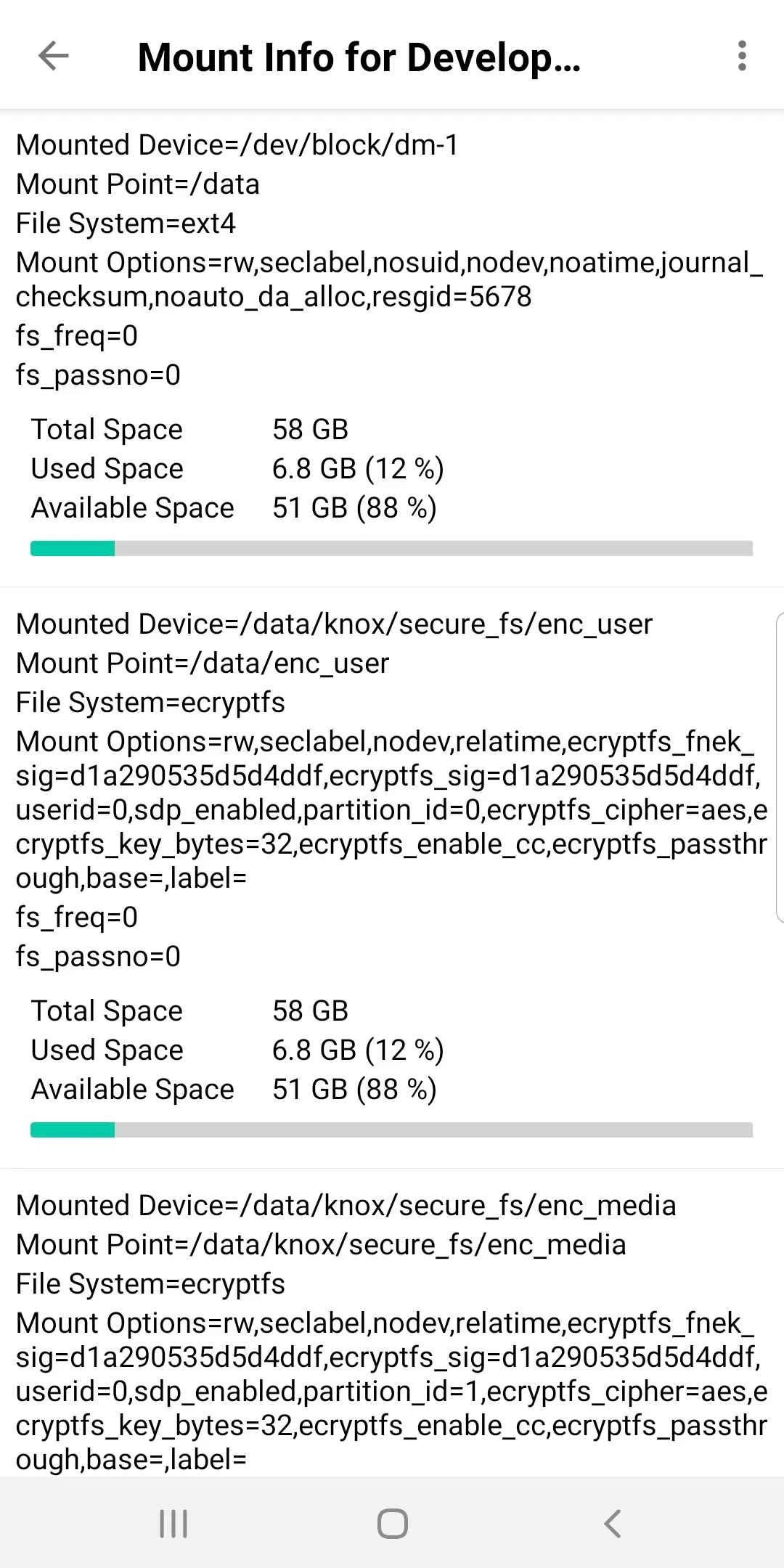Tap the enc_media mount point line
Image resolution: width=784 pixels, height=1568 pixels.
pyautogui.click(x=321, y=1245)
